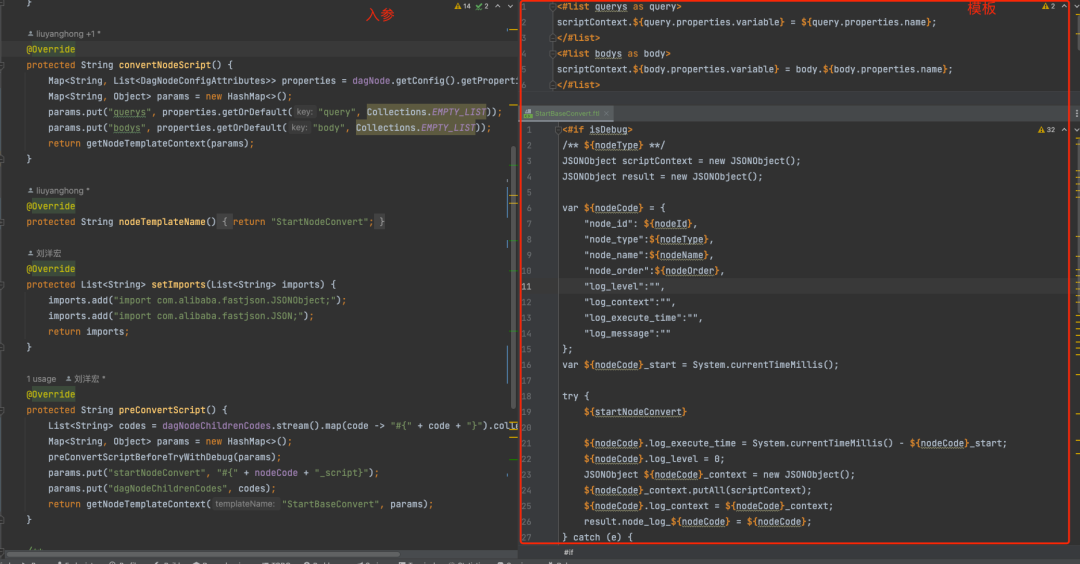The width and height of the screenshot is (1080, 564).
Task: Go to next problem in StartBaseConvert.ftl editor
Action: point(1076,129)
